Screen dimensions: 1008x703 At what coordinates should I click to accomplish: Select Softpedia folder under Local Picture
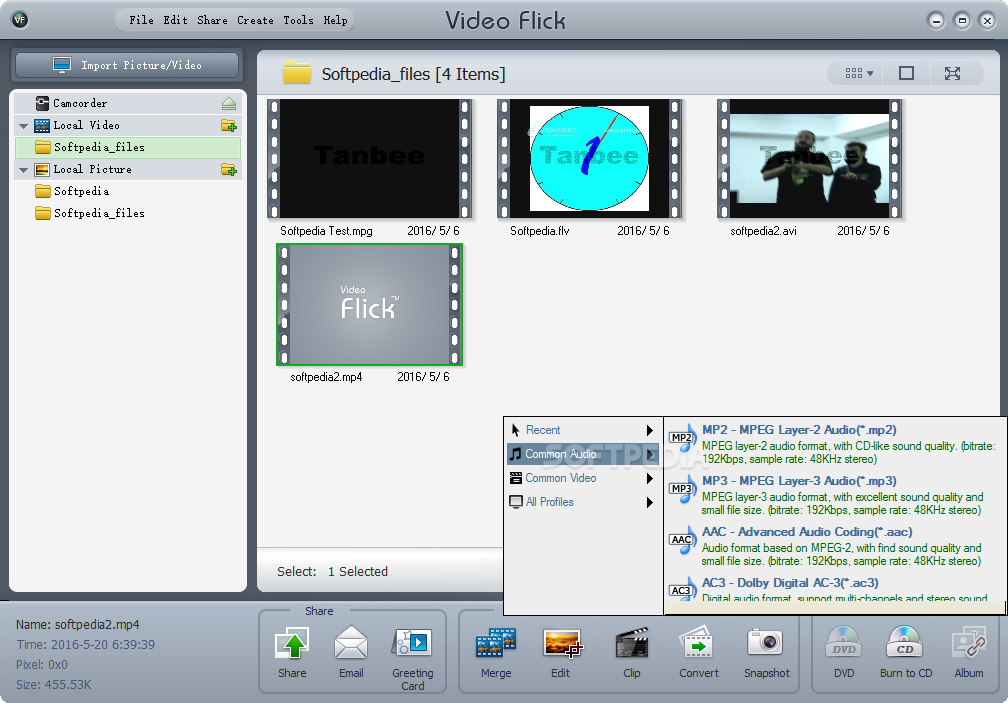(128, 191)
